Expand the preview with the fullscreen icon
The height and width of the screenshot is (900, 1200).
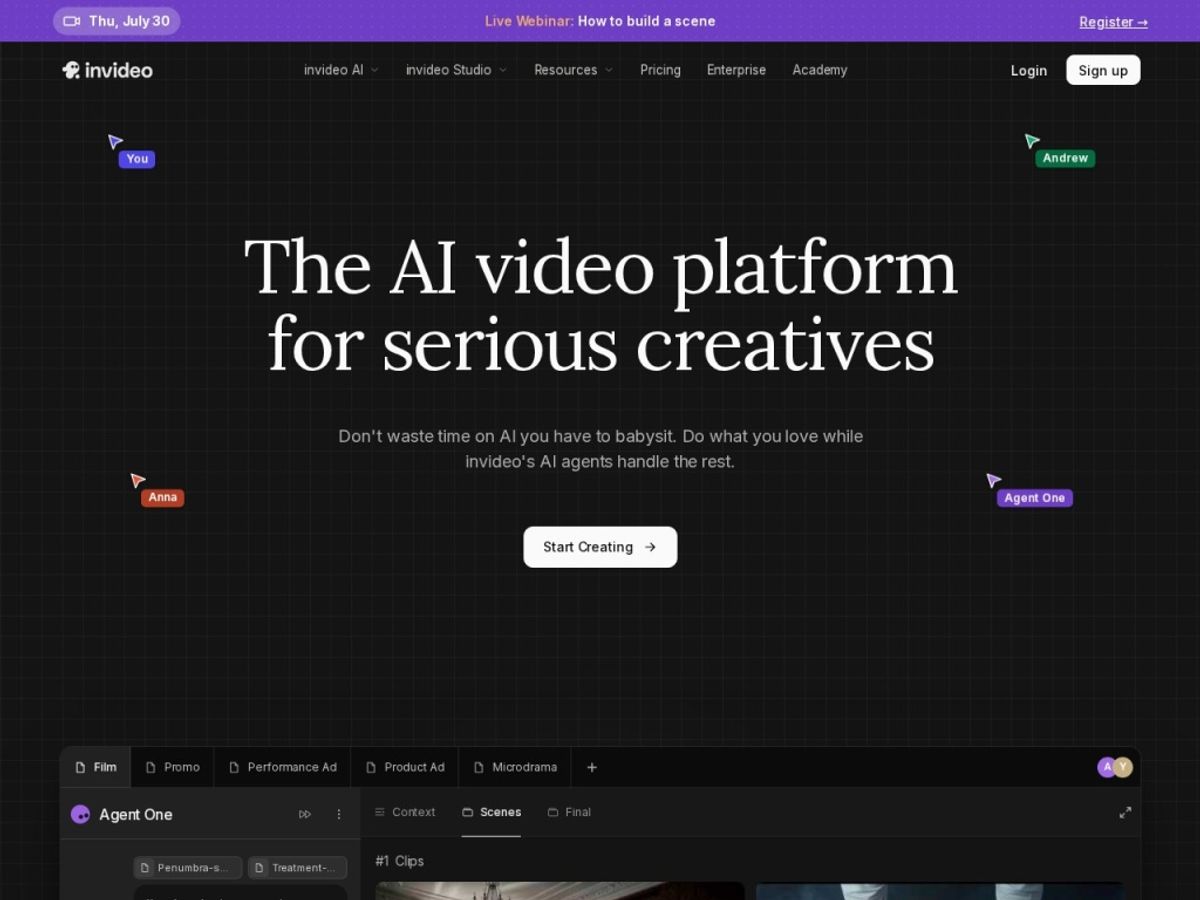[x=1125, y=813]
